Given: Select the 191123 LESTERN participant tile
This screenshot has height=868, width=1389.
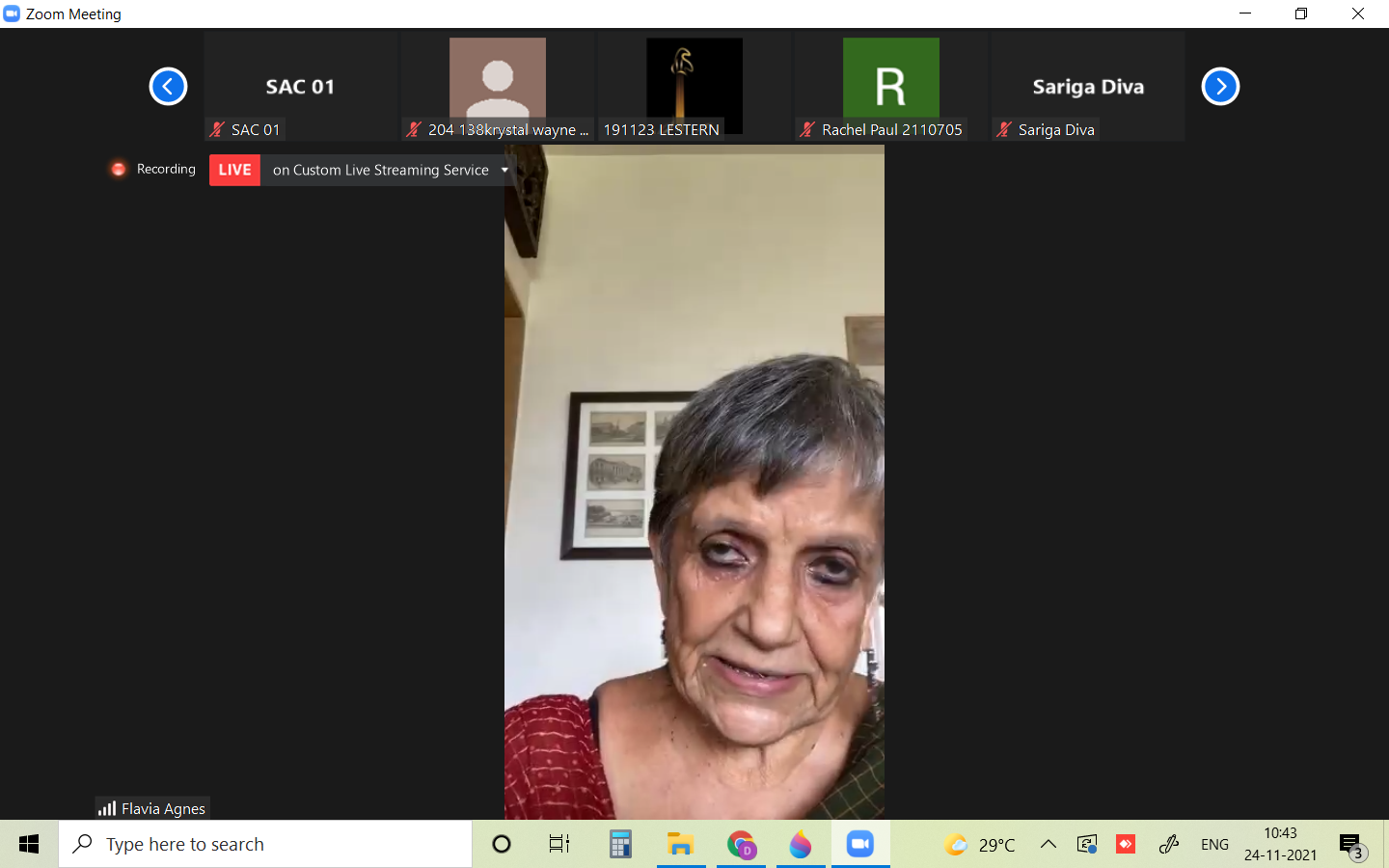Looking at the screenshot, I should point(694,87).
